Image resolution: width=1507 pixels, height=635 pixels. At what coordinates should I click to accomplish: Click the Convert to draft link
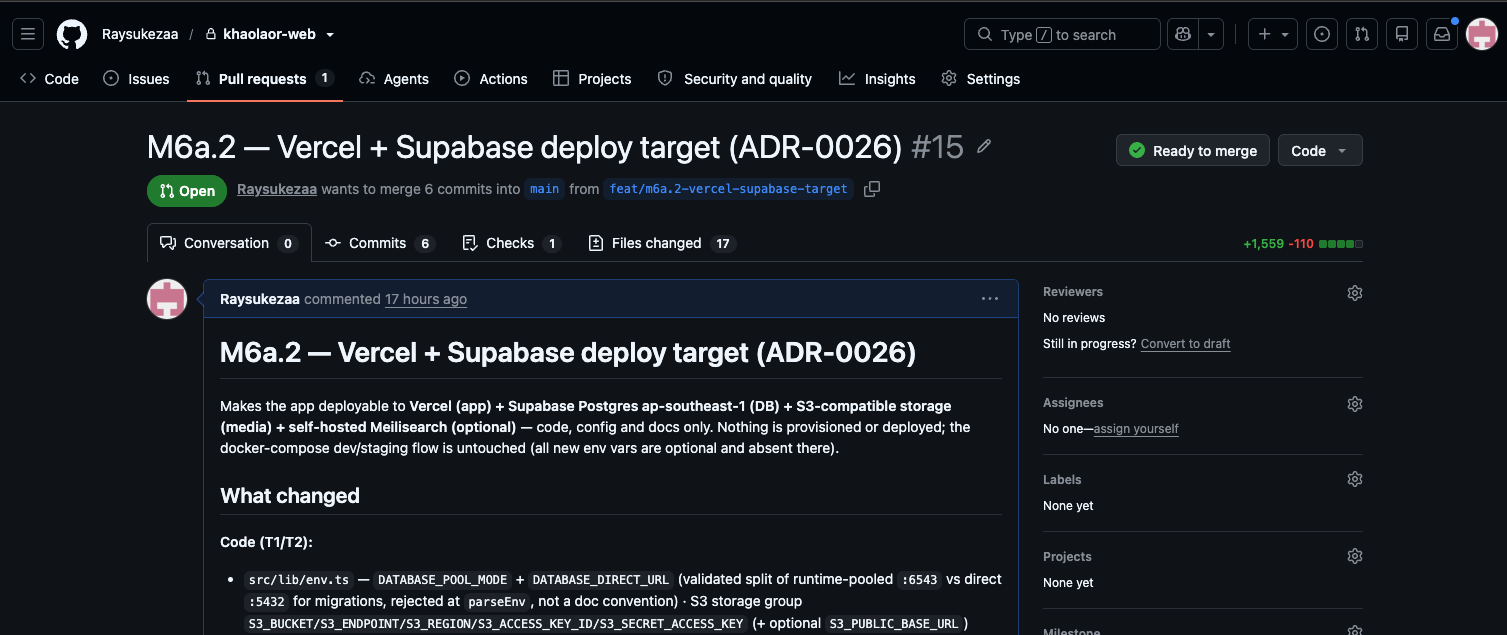pyautogui.click(x=1185, y=344)
